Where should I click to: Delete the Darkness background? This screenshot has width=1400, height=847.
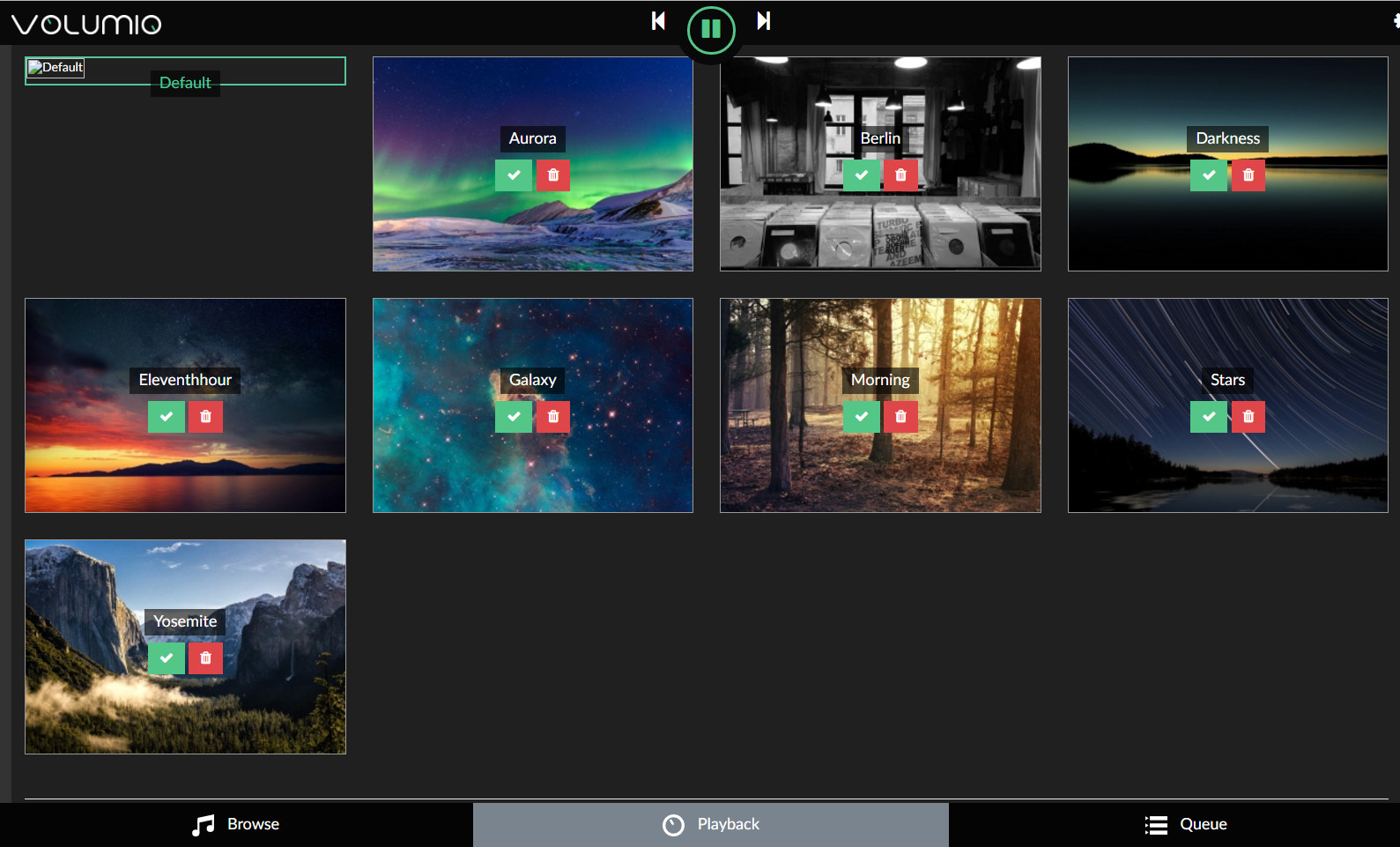tap(1248, 175)
